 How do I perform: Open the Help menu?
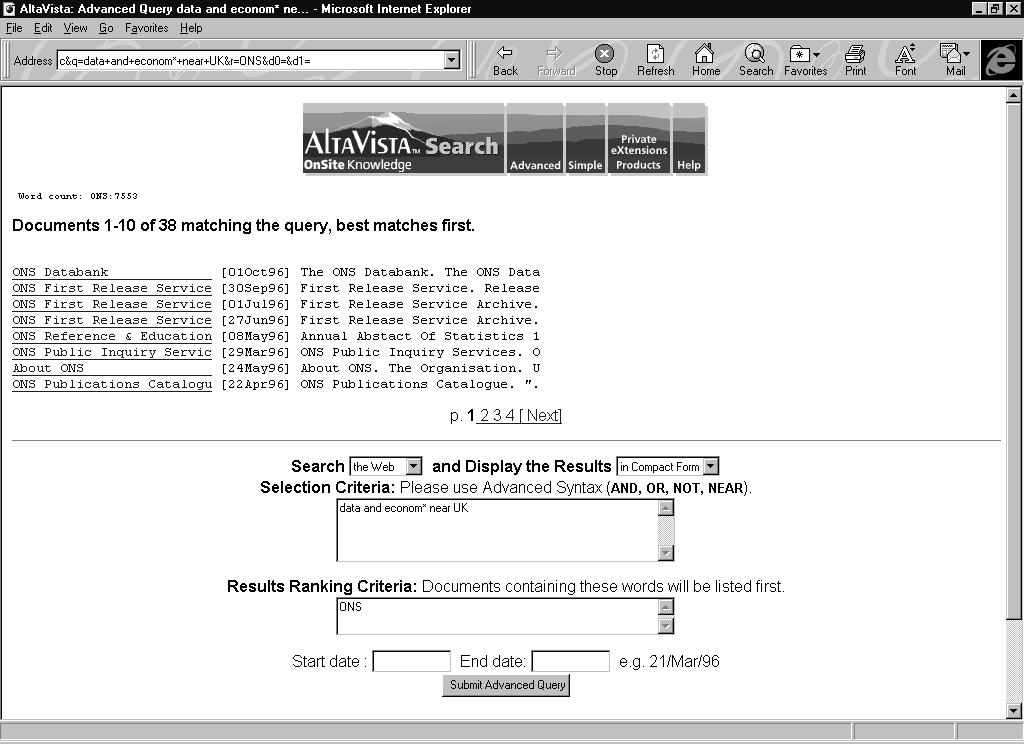pyautogui.click(x=191, y=28)
